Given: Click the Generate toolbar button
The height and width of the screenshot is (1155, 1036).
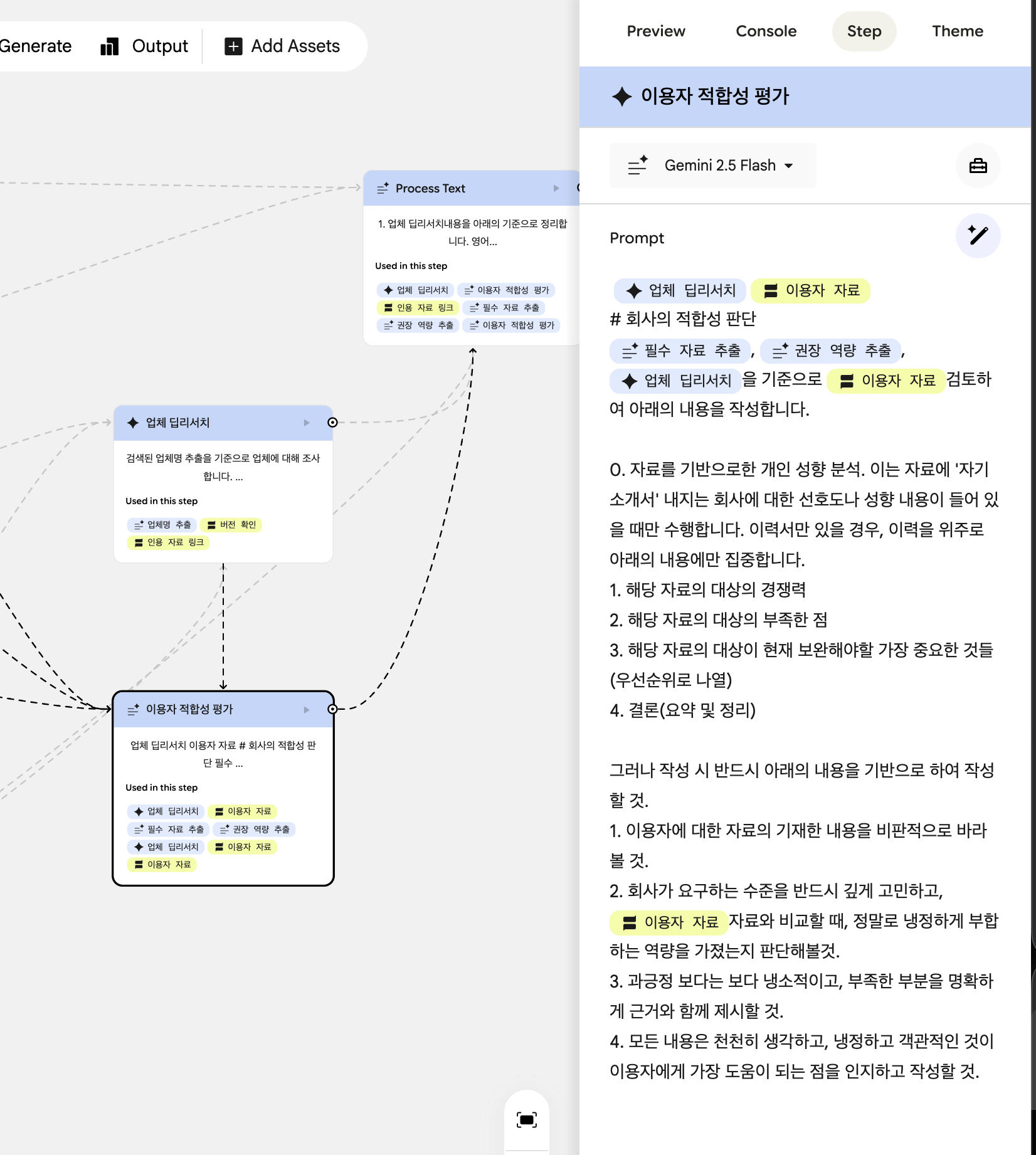Looking at the screenshot, I should click(x=35, y=46).
